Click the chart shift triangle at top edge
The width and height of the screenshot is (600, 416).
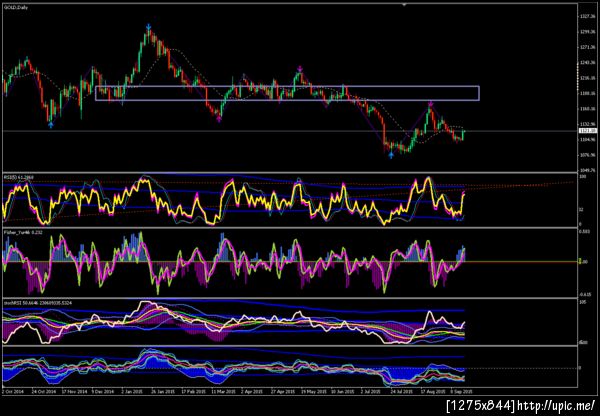404,5
